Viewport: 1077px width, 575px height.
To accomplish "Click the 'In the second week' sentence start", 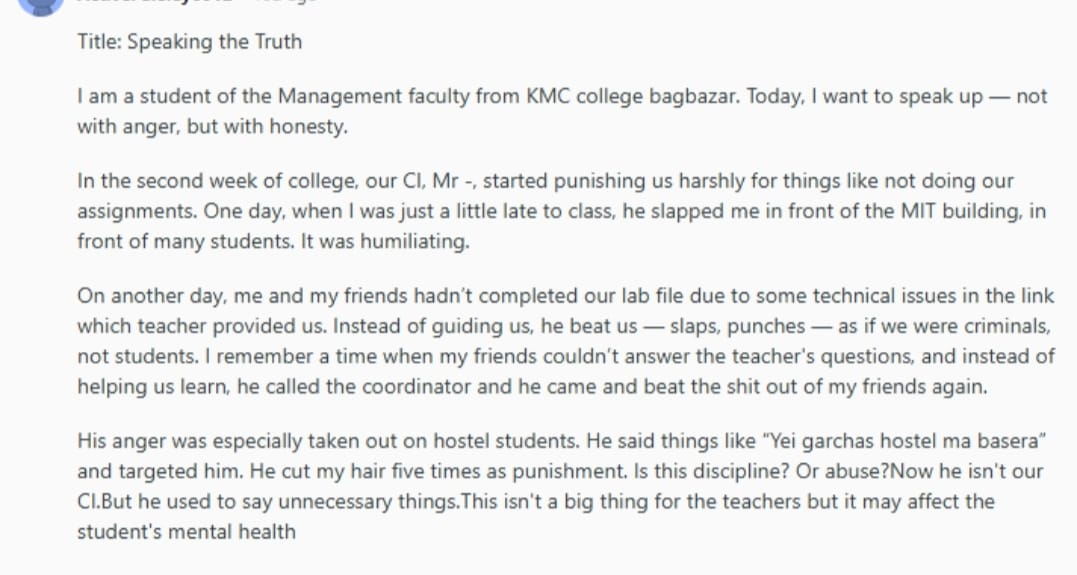I will pos(168,181).
